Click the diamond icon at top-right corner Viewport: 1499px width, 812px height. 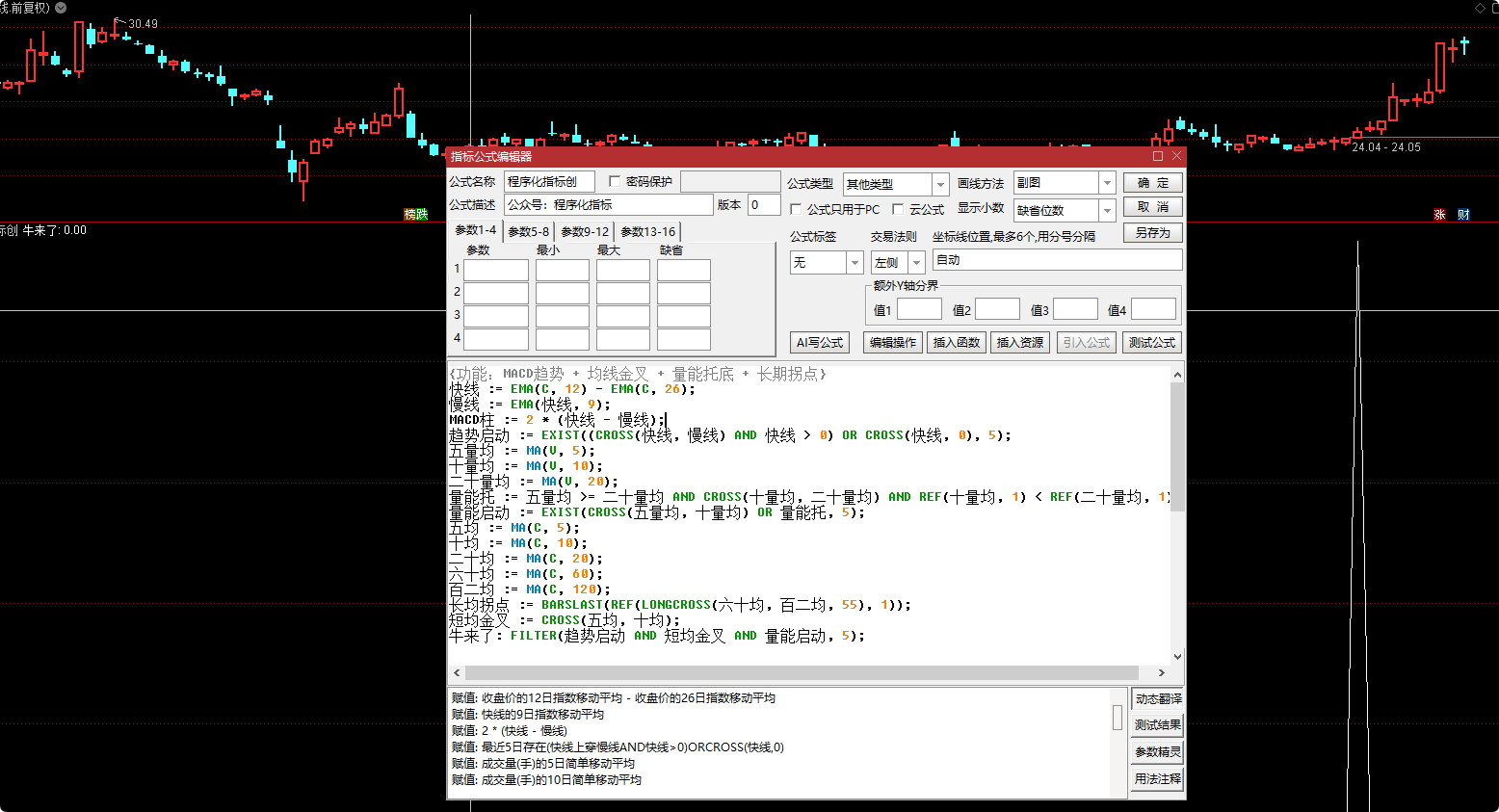click(1480, 8)
